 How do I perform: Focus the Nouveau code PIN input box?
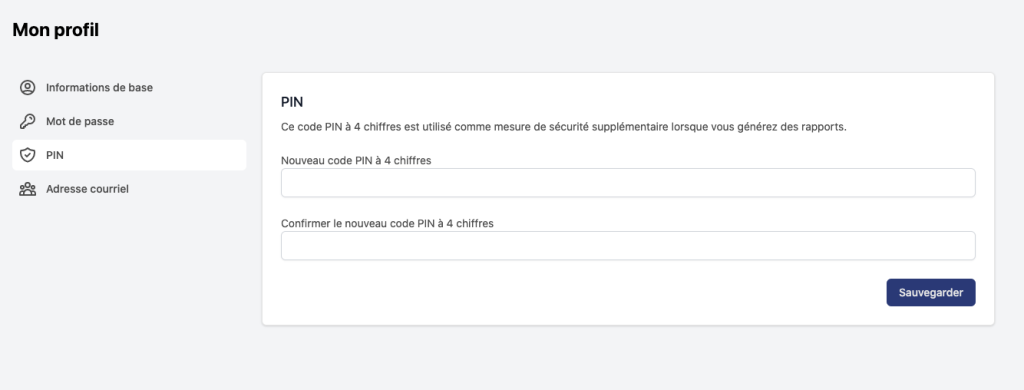[x=628, y=183]
